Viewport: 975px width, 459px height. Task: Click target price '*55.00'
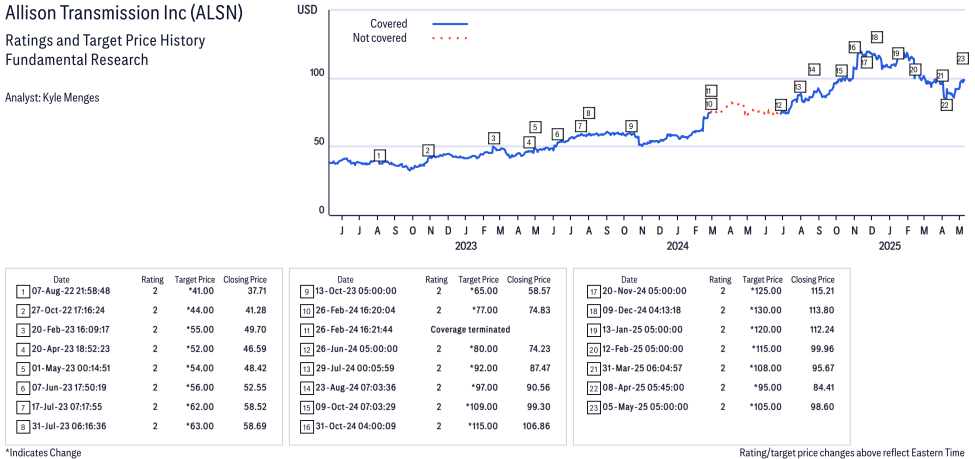202,330
